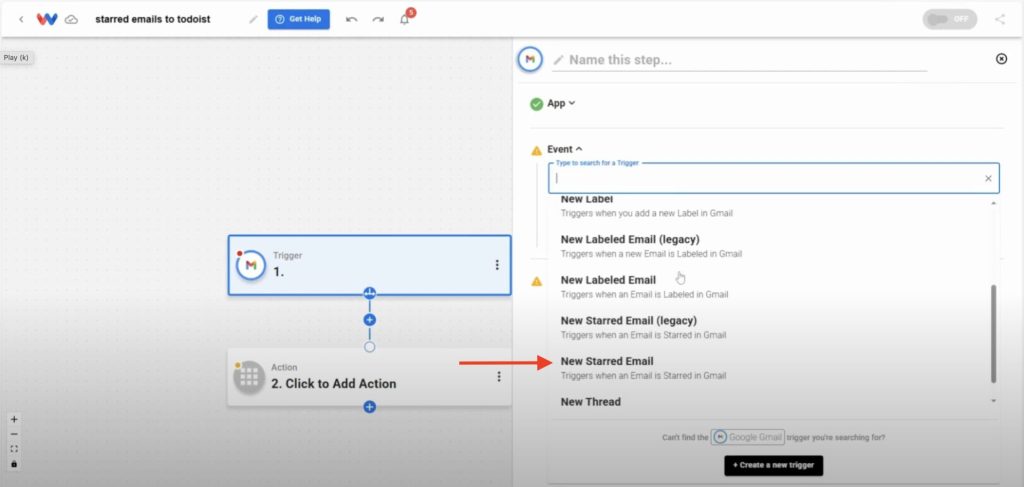Click the Name this step field
This screenshot has width=1024, height=487.
click(739, 60)
